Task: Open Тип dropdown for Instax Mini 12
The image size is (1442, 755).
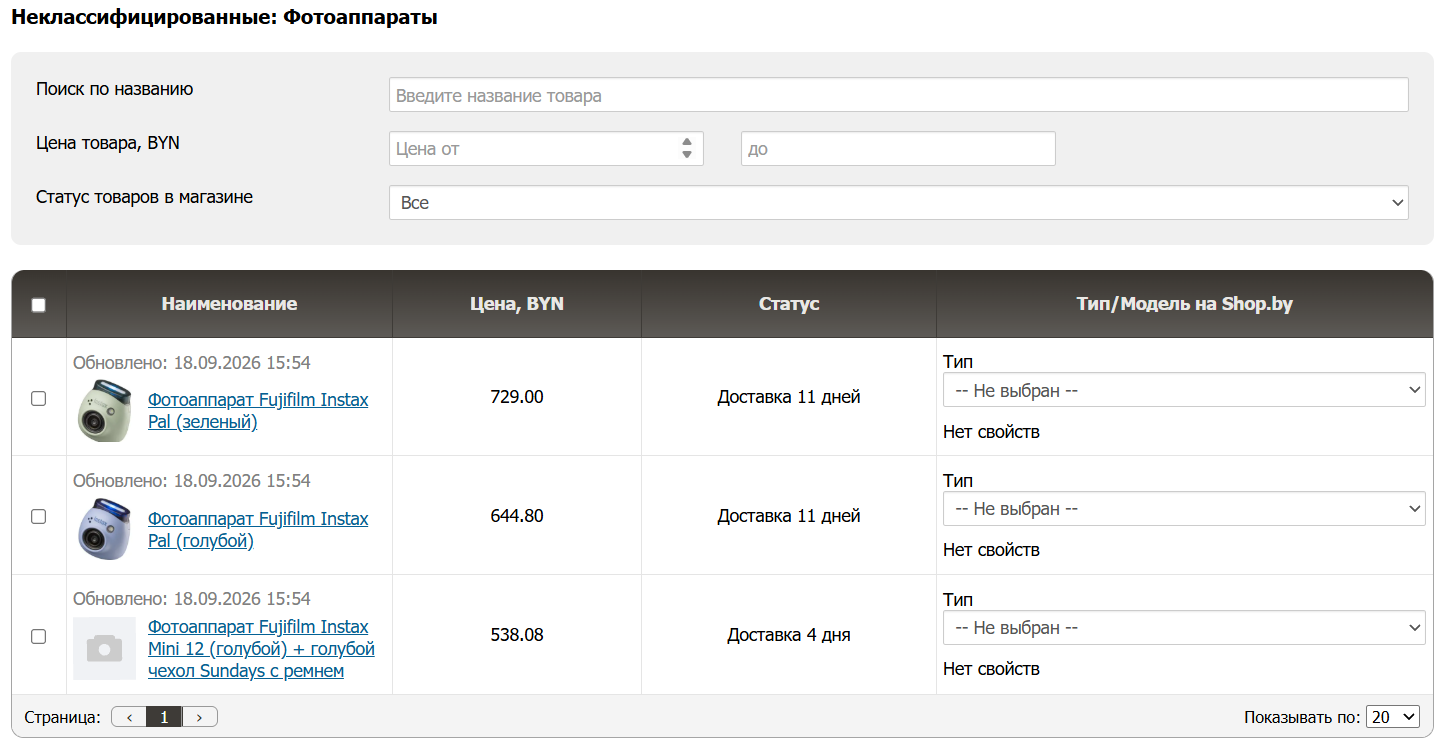Action: 1184,627
